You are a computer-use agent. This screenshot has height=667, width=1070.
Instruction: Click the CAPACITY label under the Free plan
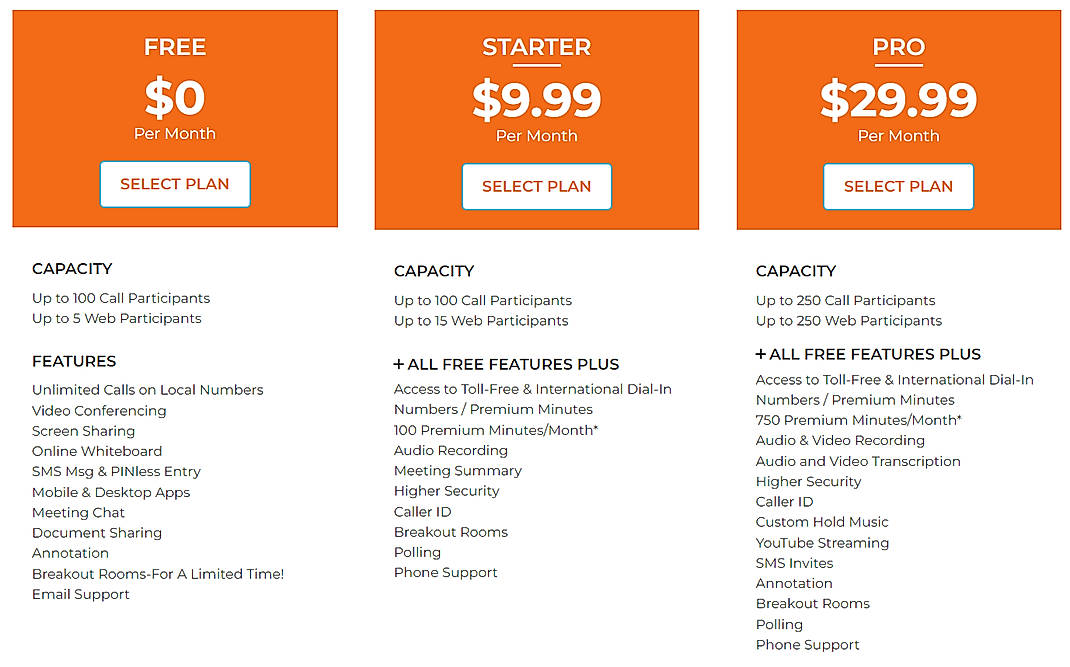(x=72, y=269)
